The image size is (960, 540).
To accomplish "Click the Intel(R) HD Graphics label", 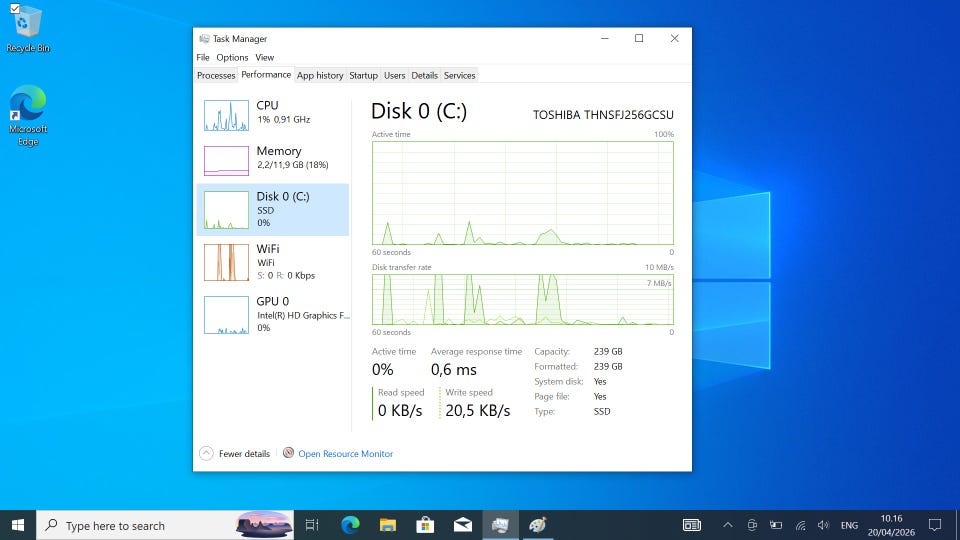I will (303, 315).
